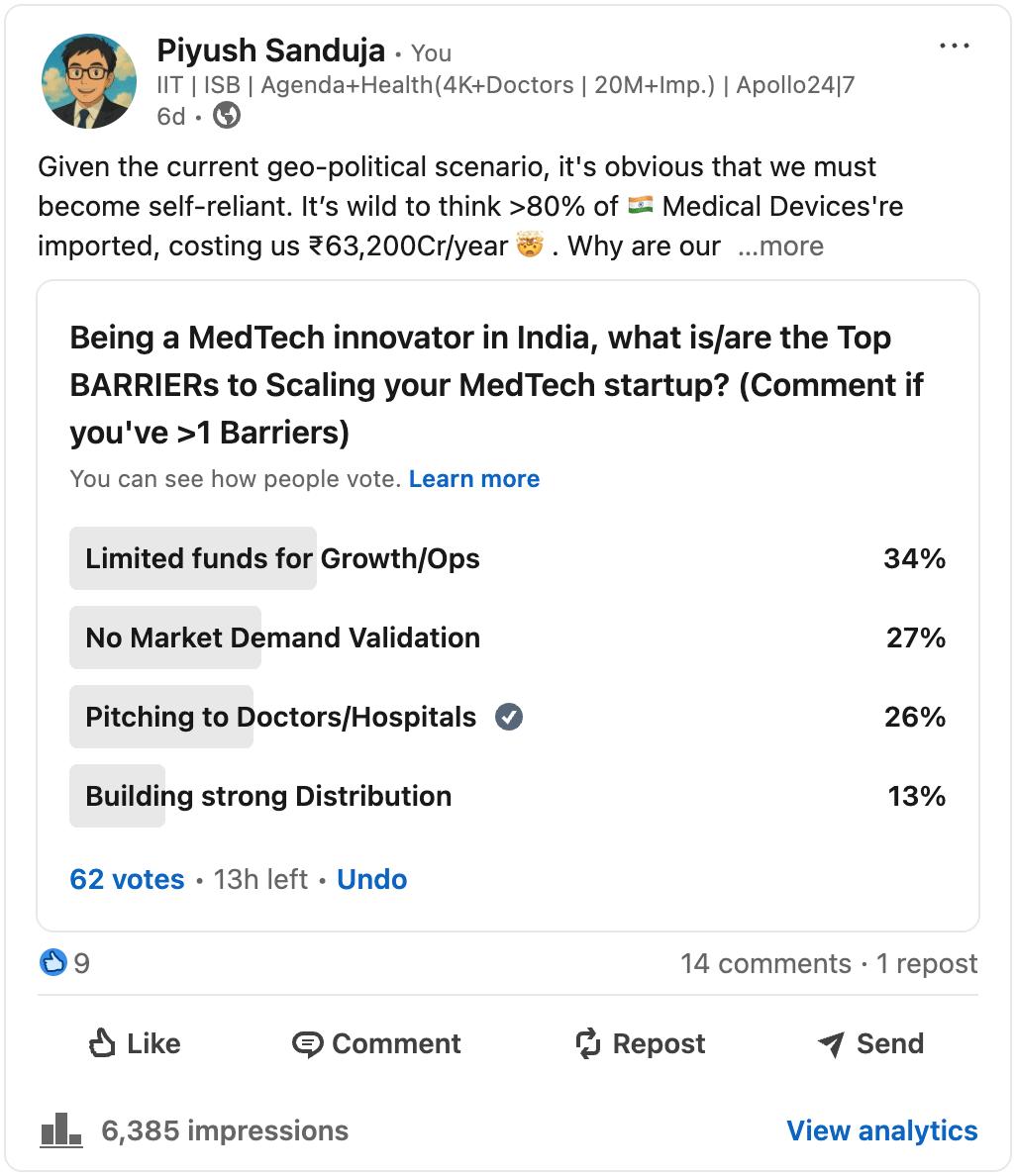The width and height of the screenshot is (1016, 1176).
Task: Click the Send paper plane icon
Action: pyautogui.click(x=831, y=1044)
